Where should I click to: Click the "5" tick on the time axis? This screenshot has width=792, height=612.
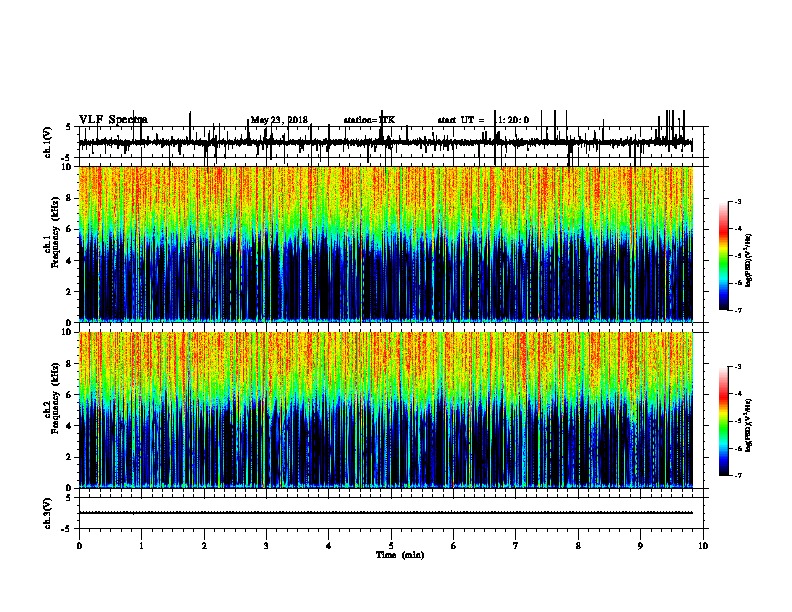click(x=391, y=546)
